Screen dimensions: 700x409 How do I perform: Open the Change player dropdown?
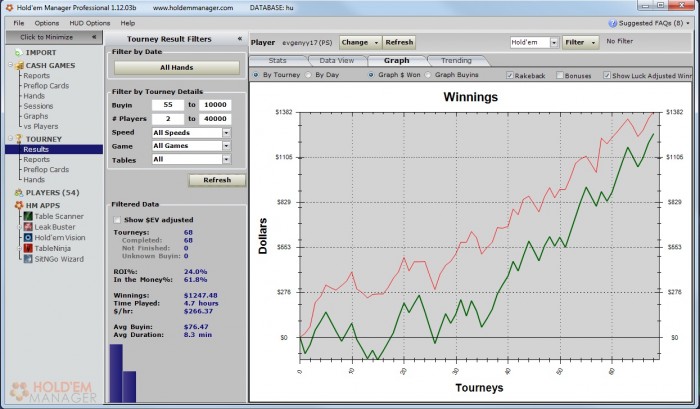click(360, 42)
